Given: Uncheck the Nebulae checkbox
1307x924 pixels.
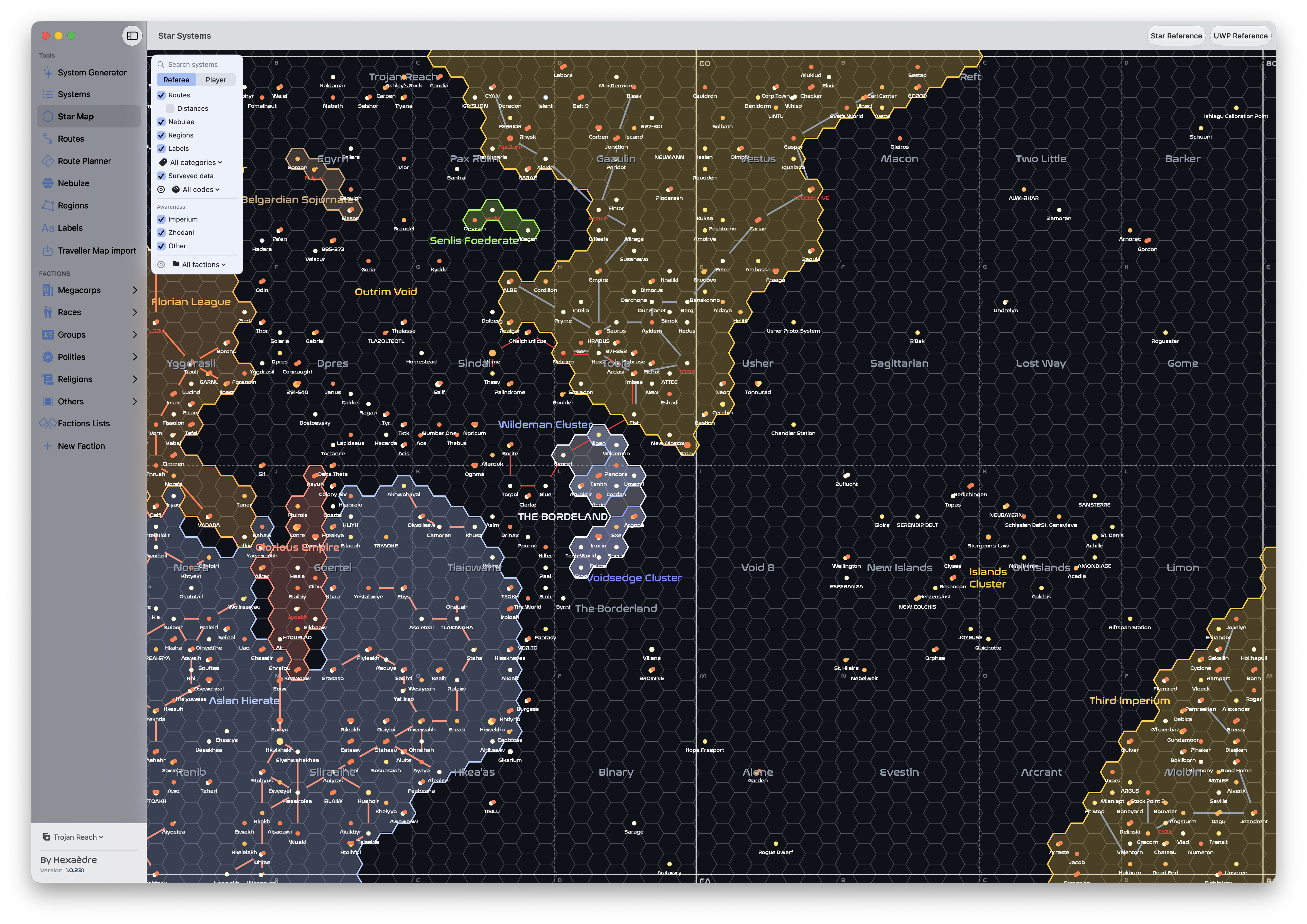Looking at the screenshot, I should pos(161,122).
